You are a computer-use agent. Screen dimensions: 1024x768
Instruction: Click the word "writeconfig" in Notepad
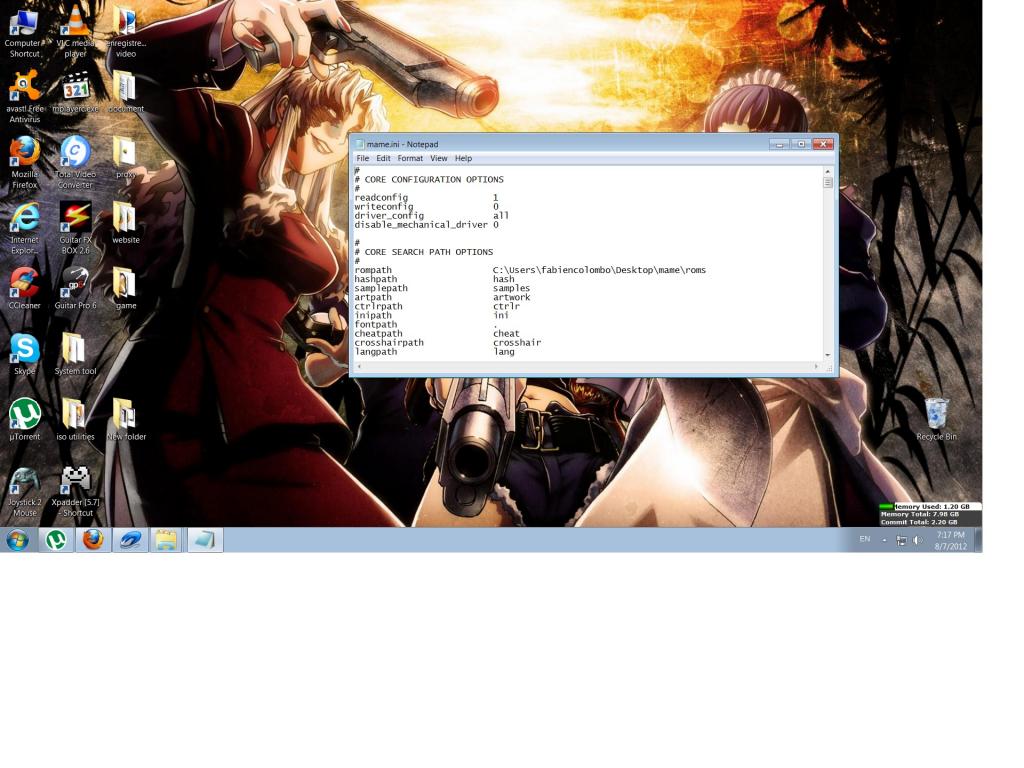pos(384,206)
